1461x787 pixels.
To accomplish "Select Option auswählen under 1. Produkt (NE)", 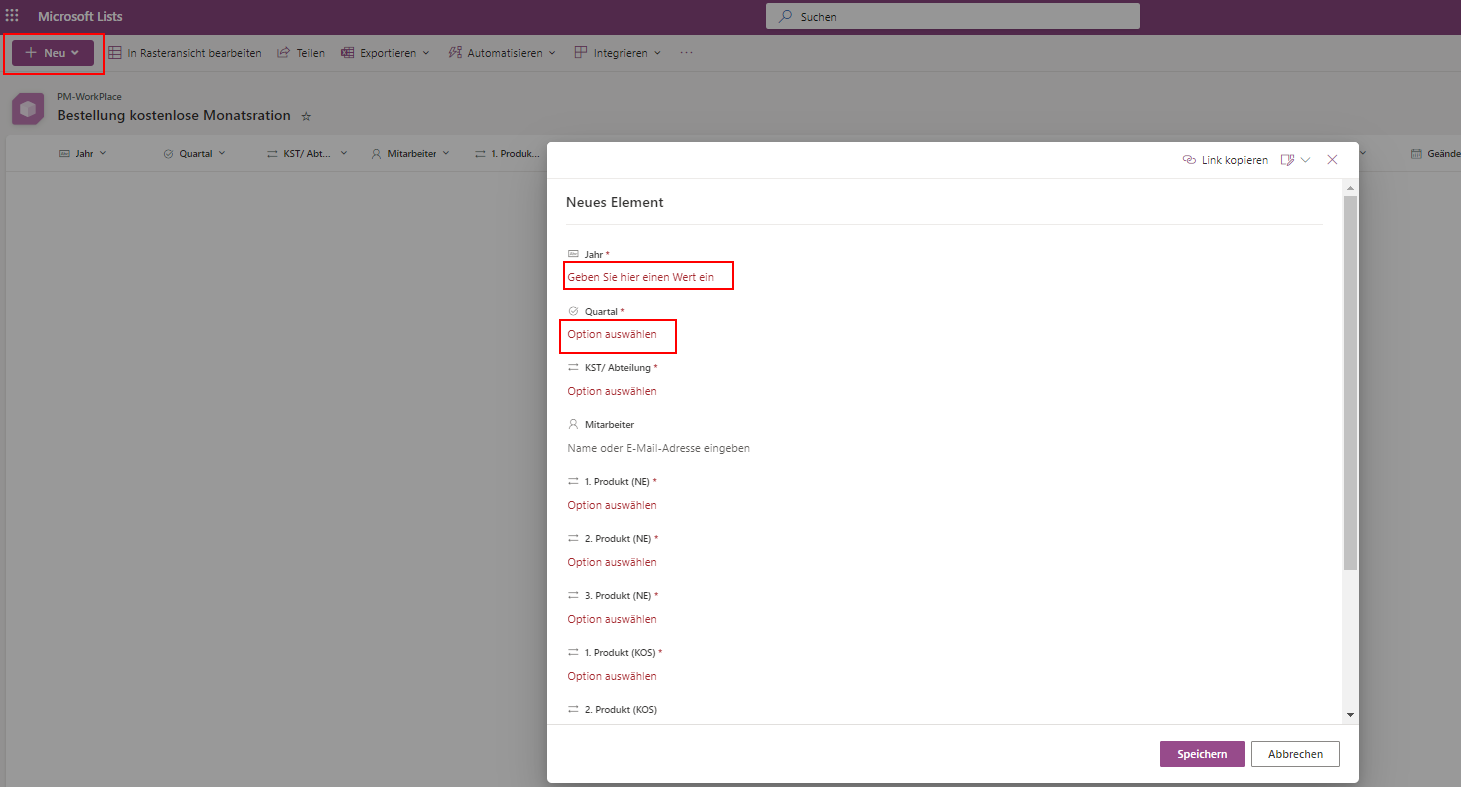I will pyautogui.click(x=611, y=505).
